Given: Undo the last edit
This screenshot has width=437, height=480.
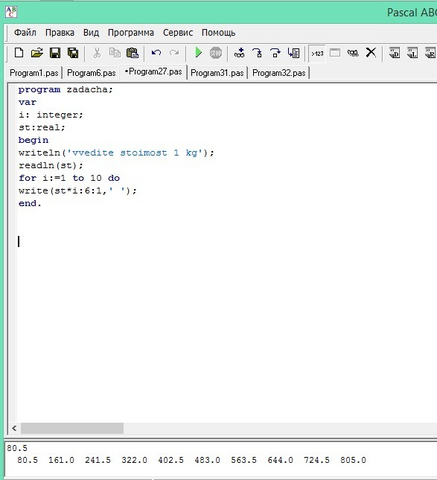Looking at the screenshot, I should (156, 53).
